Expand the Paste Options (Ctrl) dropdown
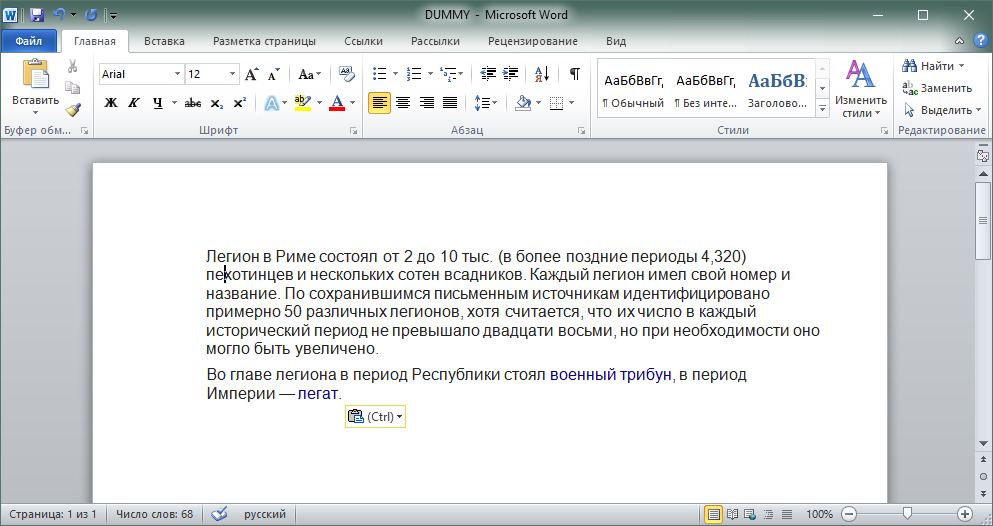Image resolution: width=993 pixels, height=526 pixels. point(375,417)
